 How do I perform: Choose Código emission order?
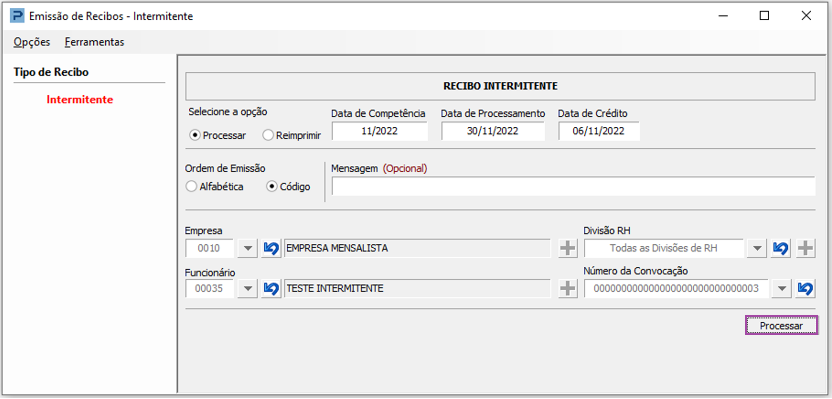point(272,187)
